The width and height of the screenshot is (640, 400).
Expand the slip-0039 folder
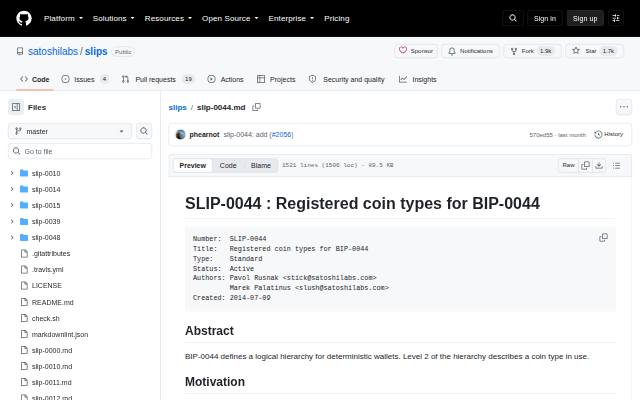(x=12, y=221)
